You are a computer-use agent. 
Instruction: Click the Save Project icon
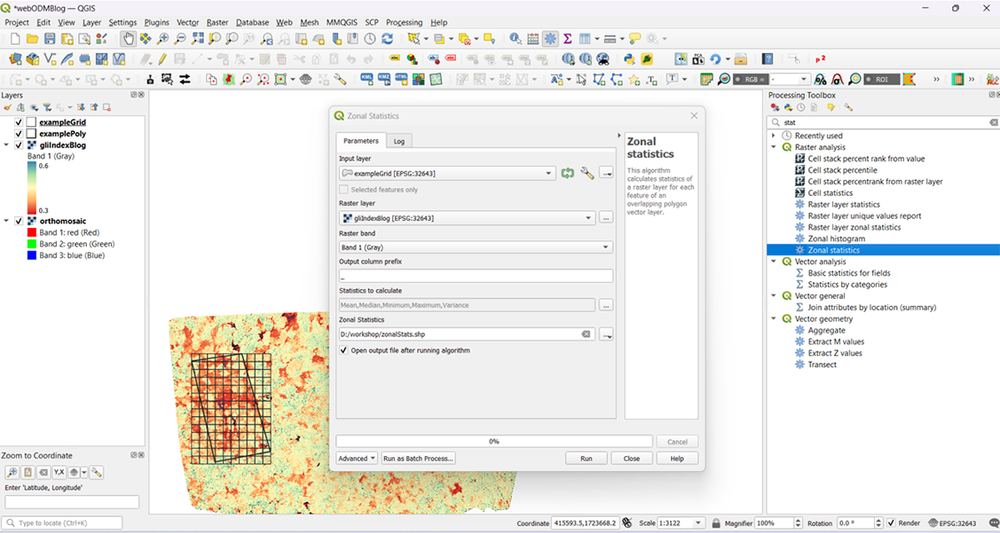[50, 39]
